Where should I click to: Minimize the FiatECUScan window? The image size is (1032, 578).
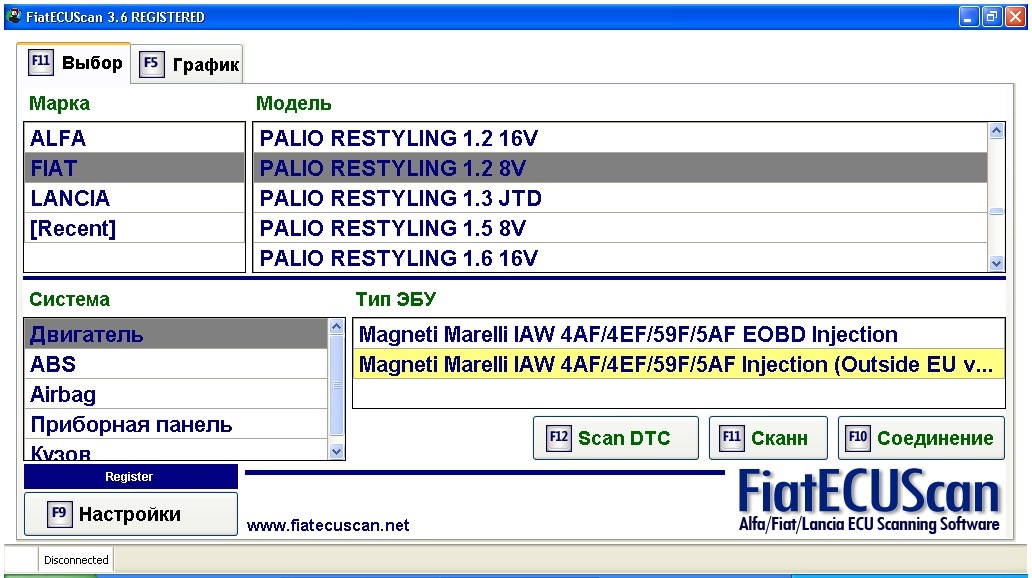pyautogui.click(x=969, y=16)
